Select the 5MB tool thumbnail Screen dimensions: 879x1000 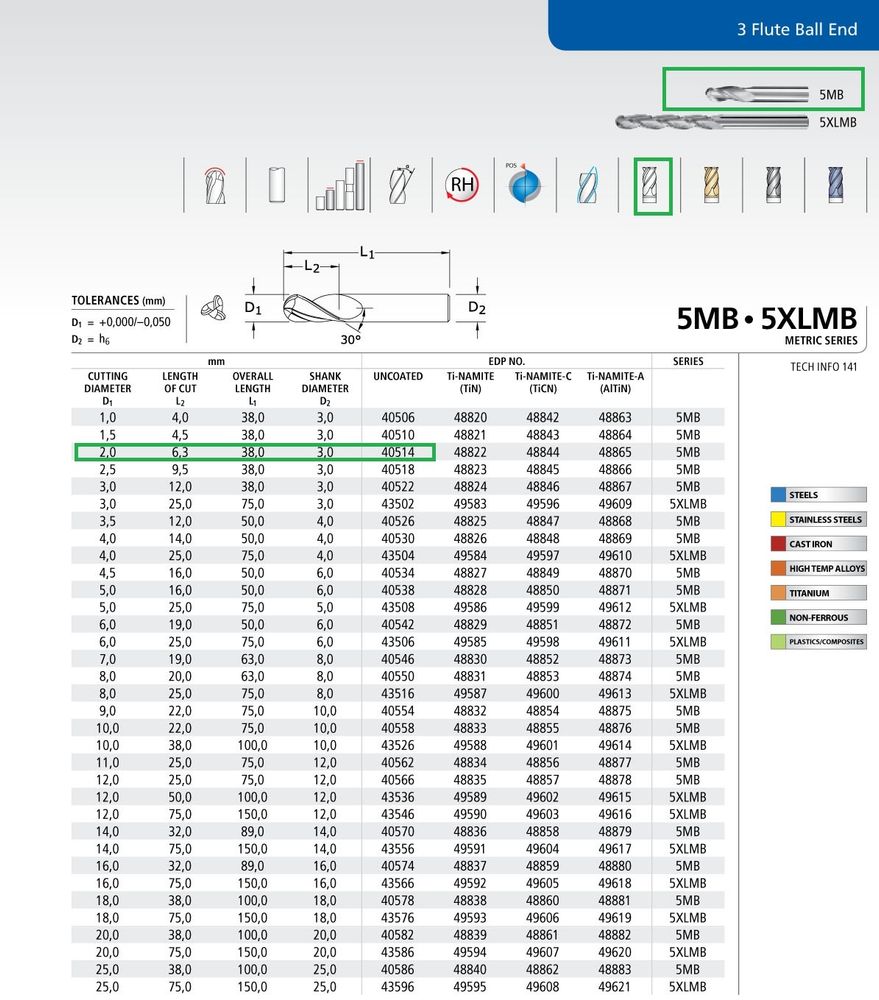coord(757,94)
